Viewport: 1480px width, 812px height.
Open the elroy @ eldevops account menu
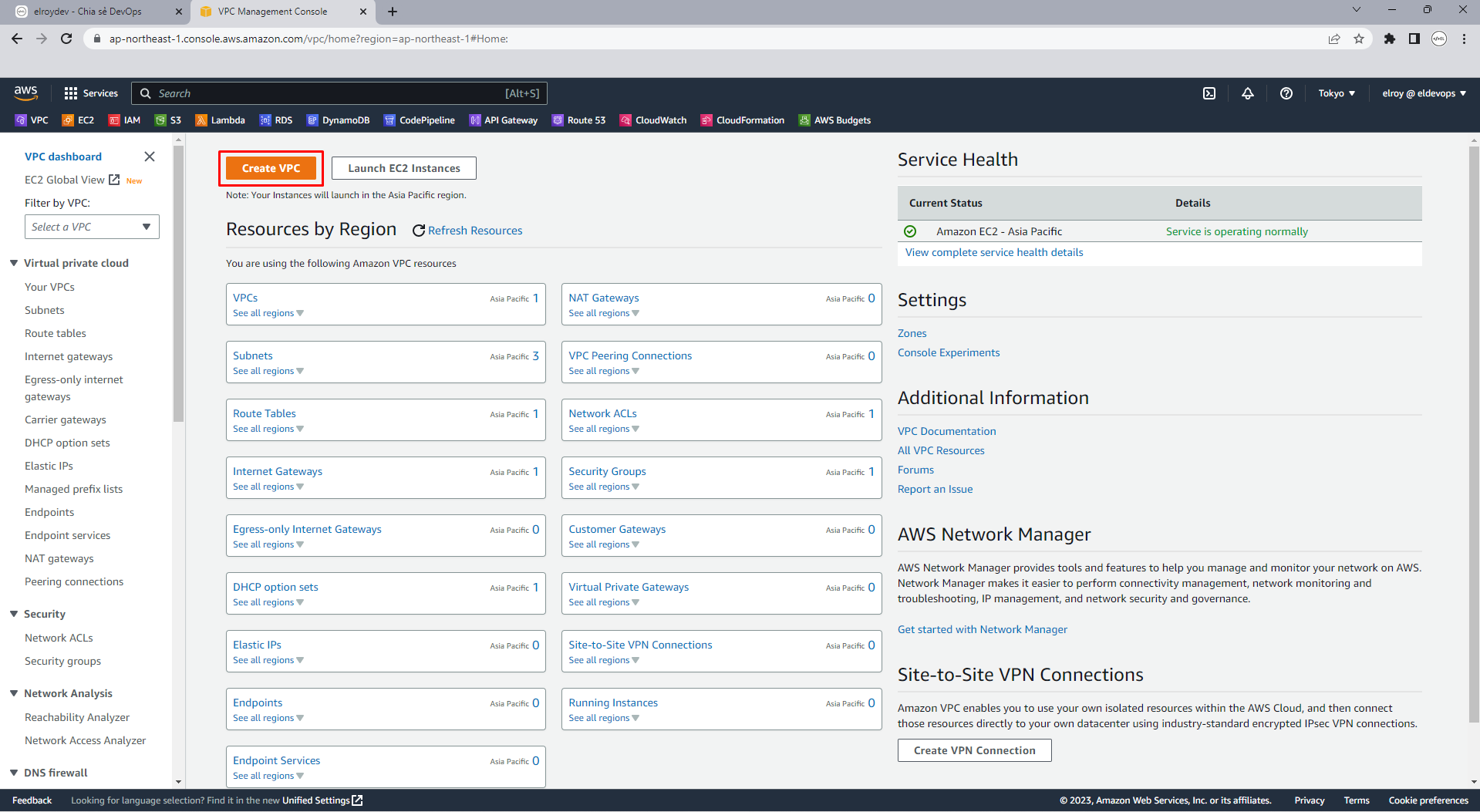1424,93
